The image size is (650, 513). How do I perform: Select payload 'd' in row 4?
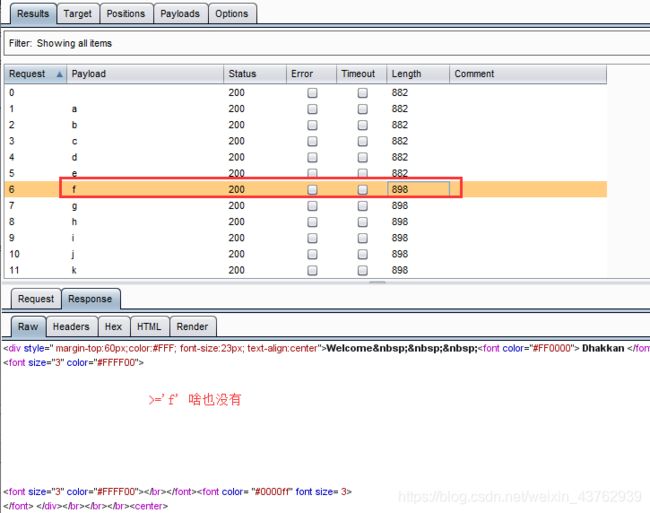coord(74,157)
